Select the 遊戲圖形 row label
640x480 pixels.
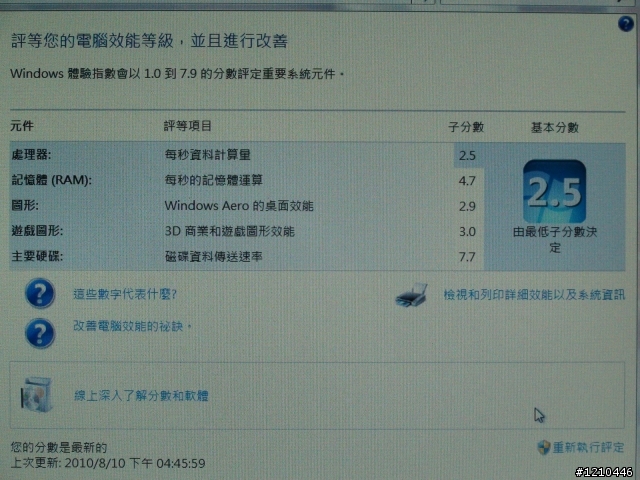click(x=37, y=231)
